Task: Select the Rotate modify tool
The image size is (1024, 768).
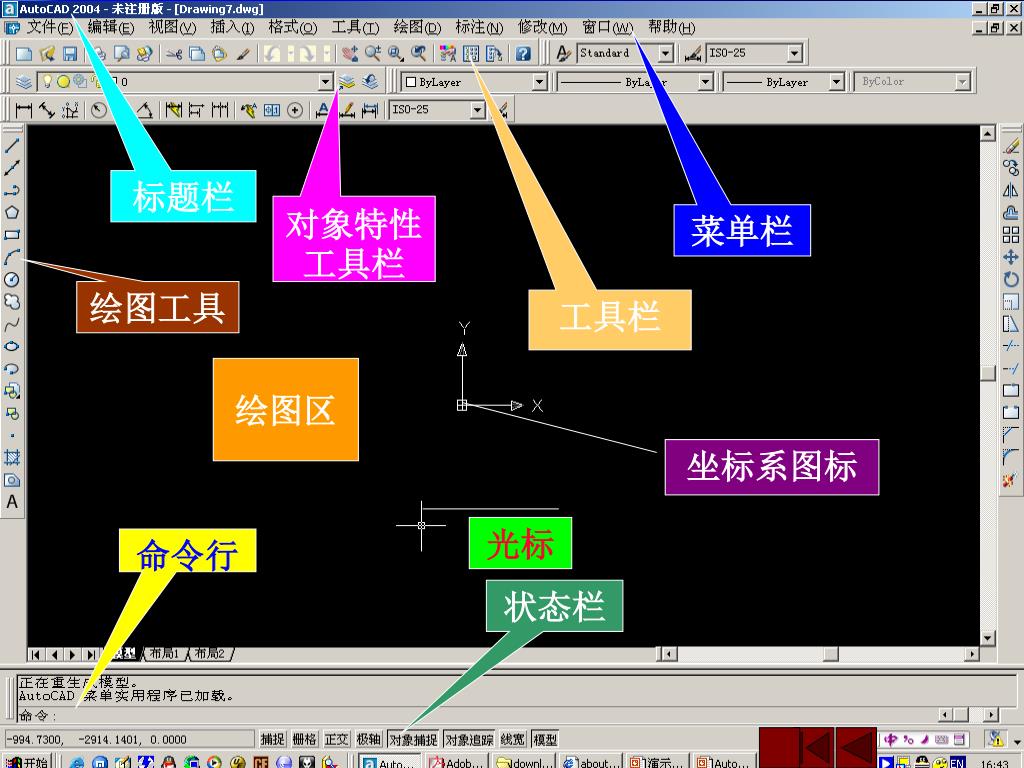Action: (1011, 280)
